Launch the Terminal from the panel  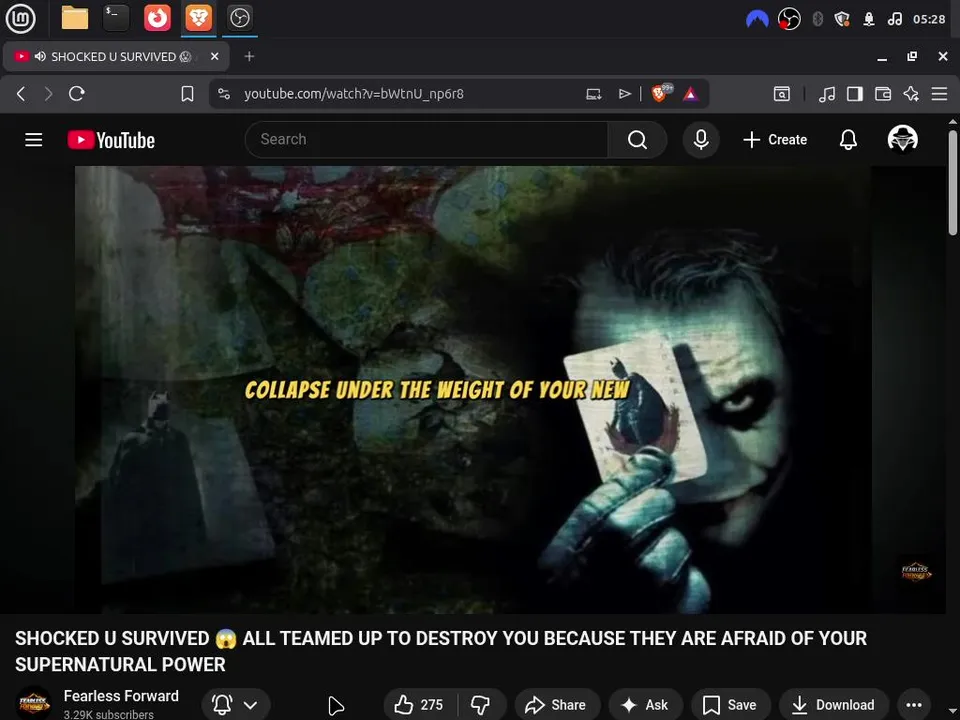point(116,18)
